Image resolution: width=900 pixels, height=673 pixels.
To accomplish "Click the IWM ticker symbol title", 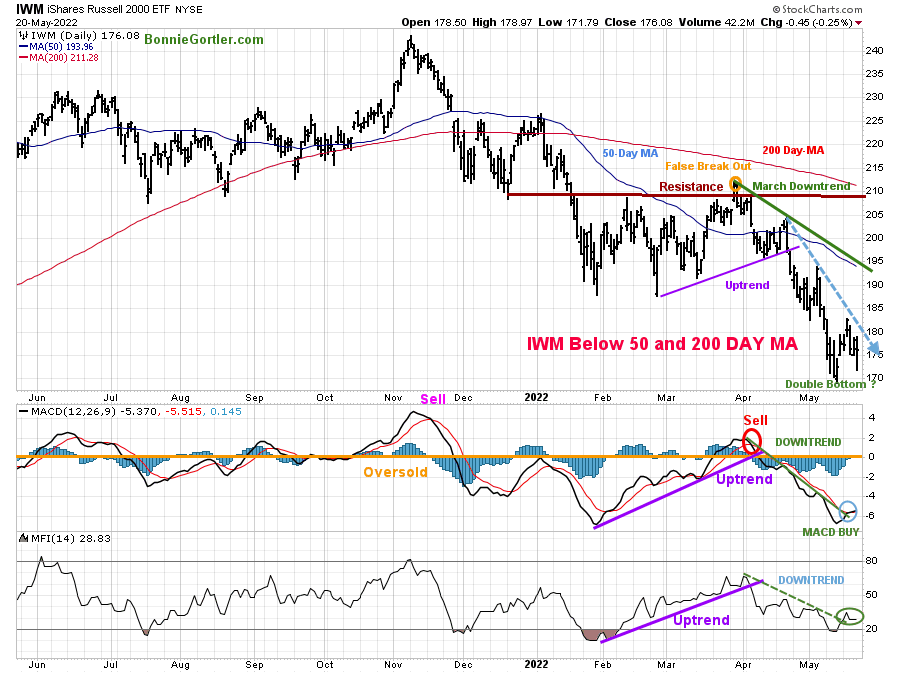I will click(x=30, y=9).
